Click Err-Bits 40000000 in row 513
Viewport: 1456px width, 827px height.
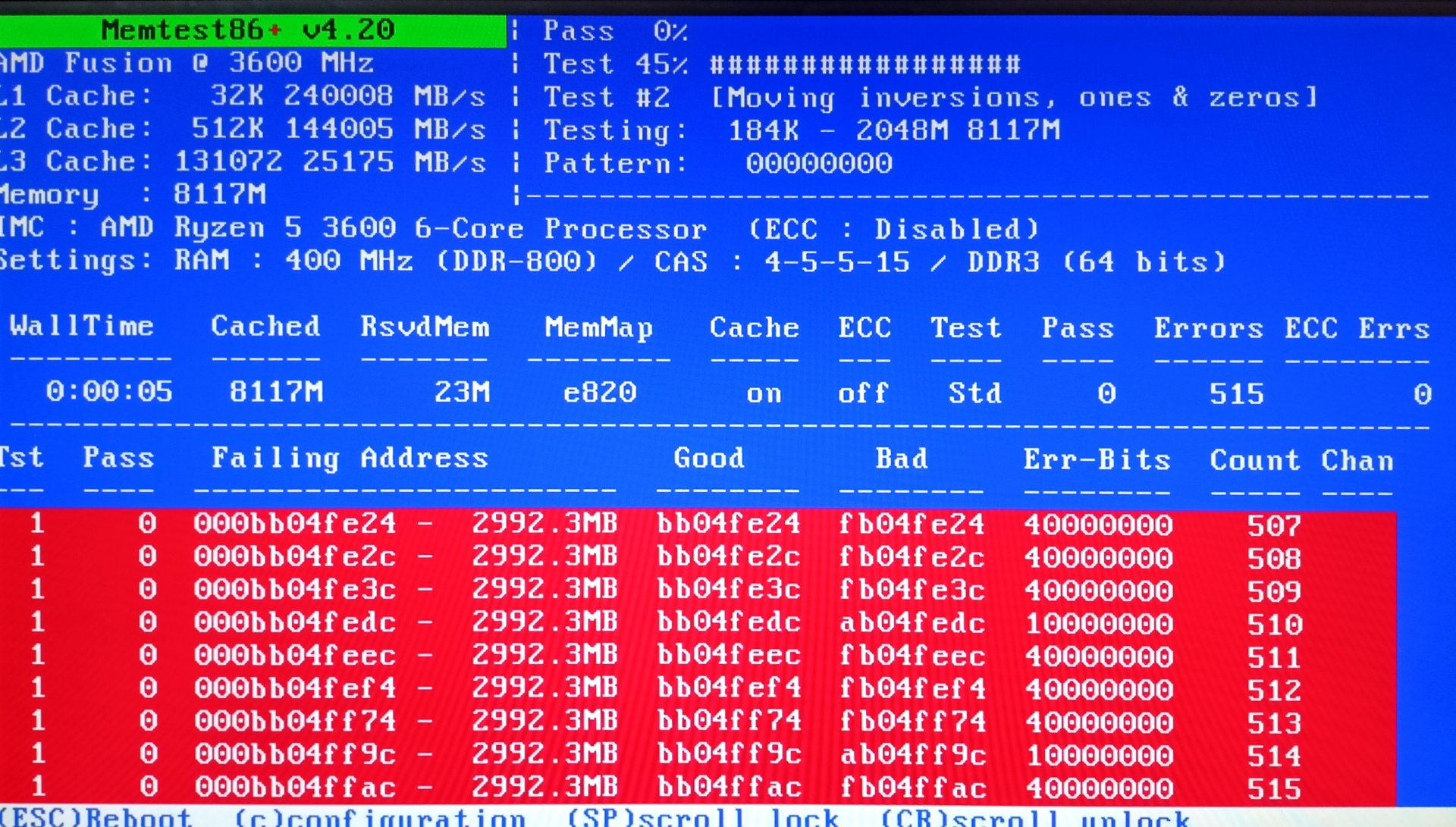point(1099,722)
